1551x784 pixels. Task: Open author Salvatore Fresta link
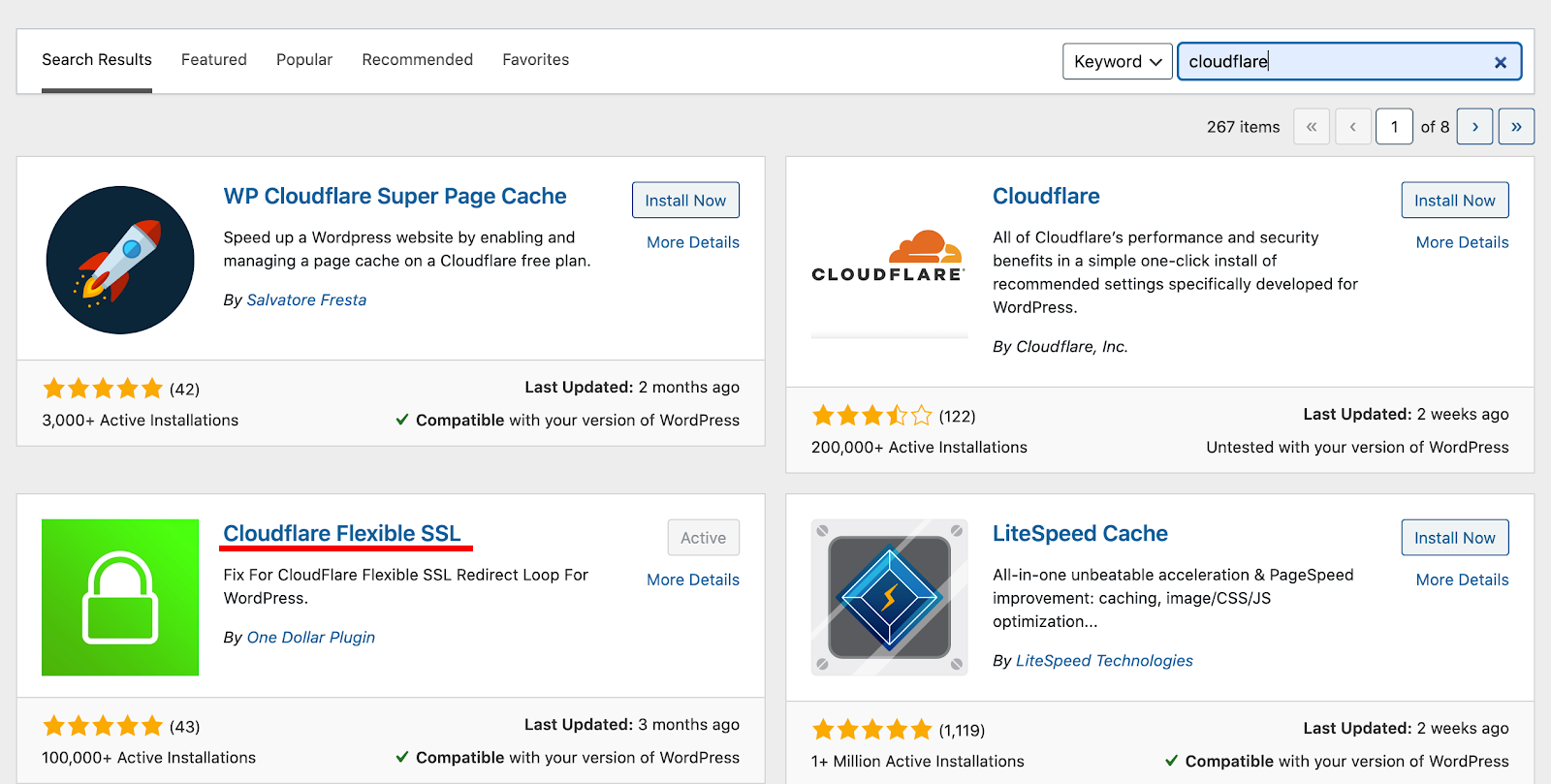[x=306, y=300]
